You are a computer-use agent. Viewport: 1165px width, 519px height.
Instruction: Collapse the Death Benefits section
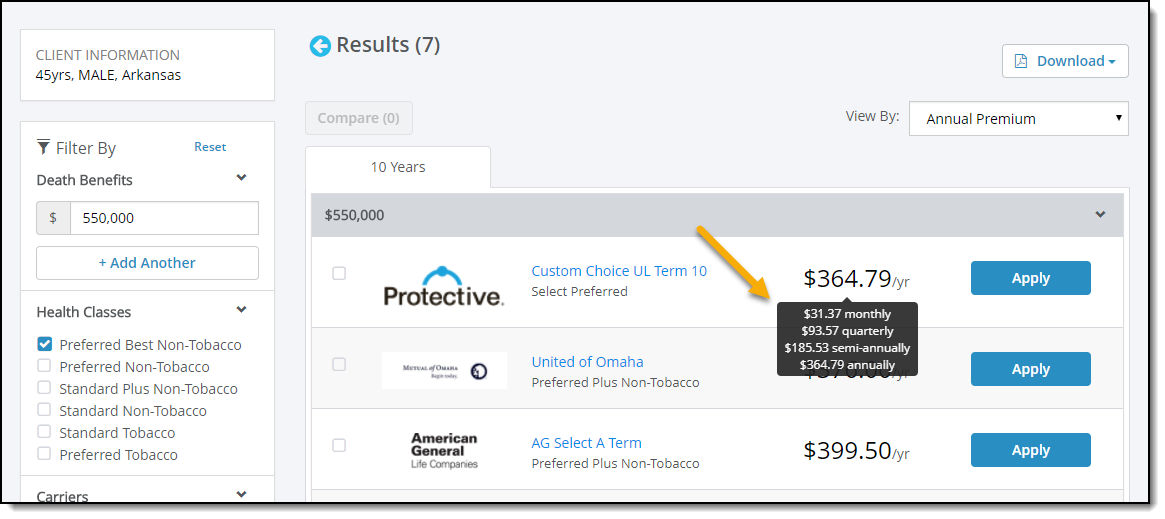click(x=241, y=178)
